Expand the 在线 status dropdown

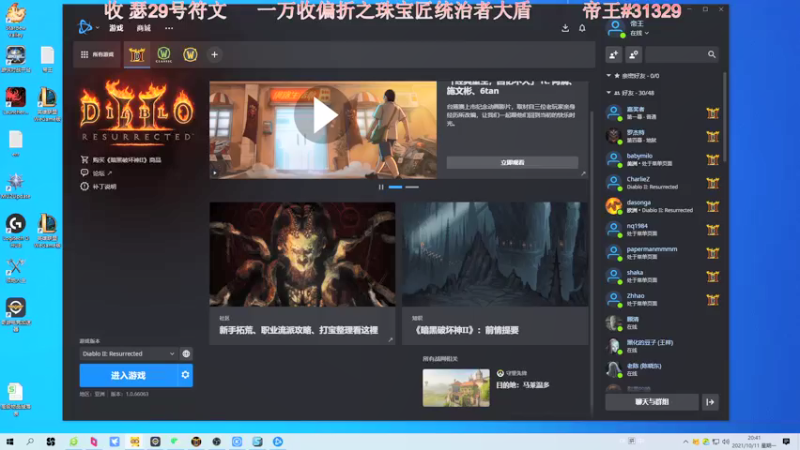639,33
